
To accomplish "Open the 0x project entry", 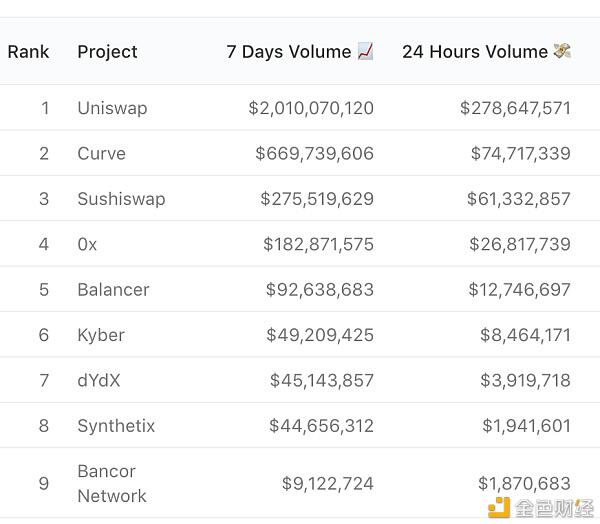I will (x=87, y=244).
